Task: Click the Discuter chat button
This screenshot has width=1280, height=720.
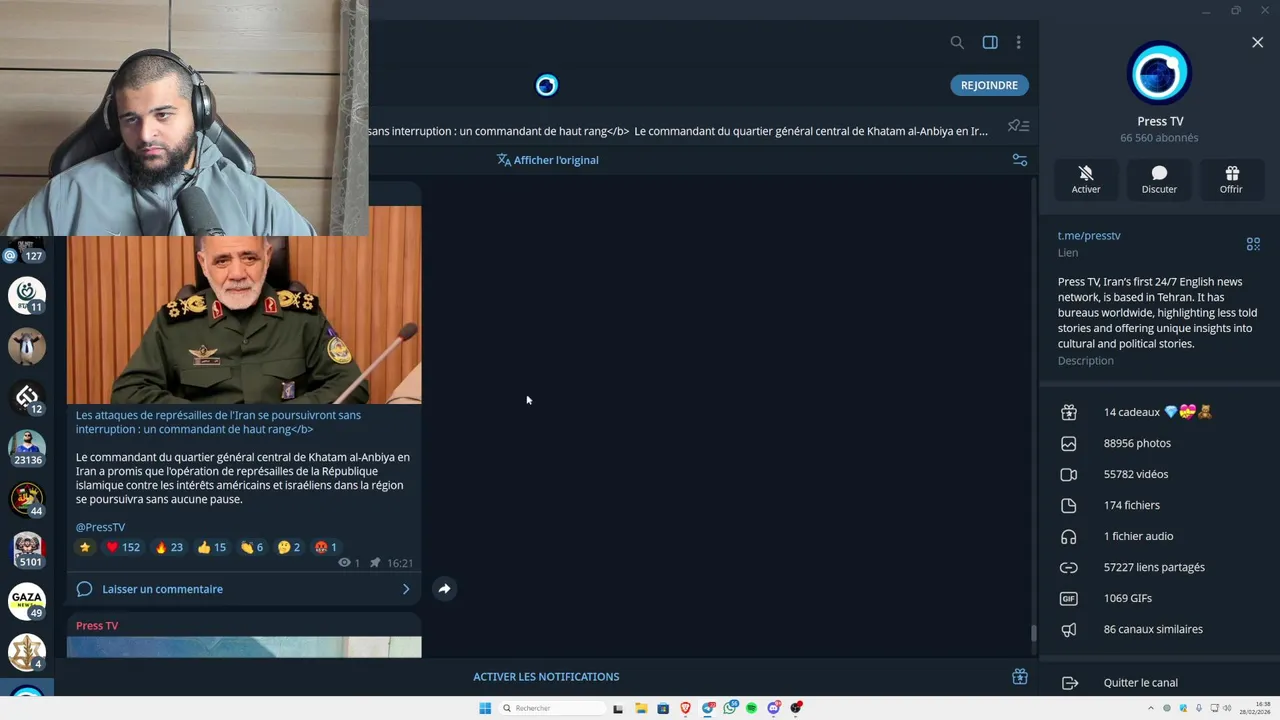Action: (1159, 179)
